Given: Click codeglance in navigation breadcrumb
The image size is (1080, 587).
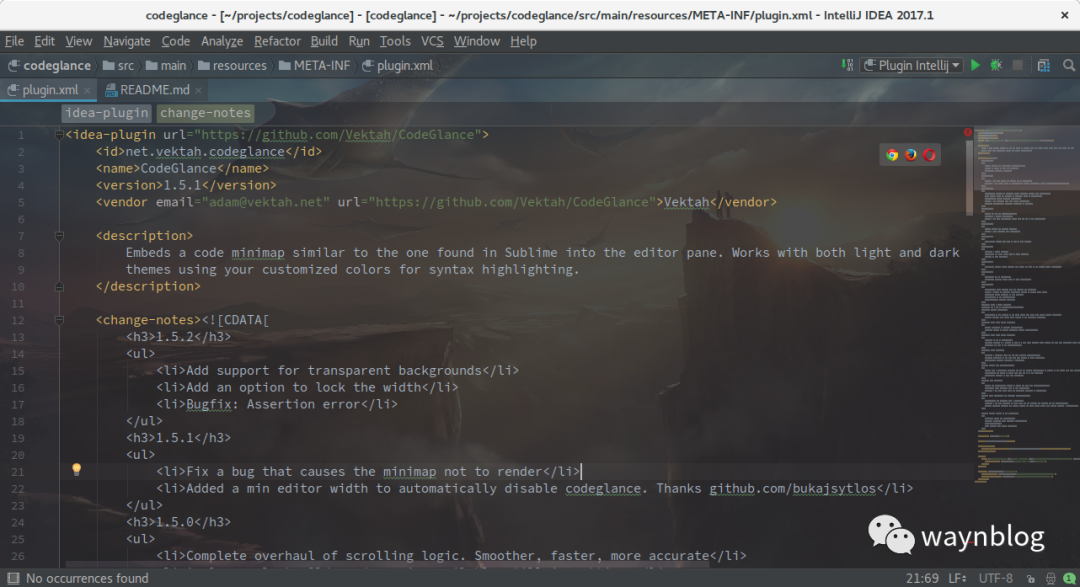Looking at the screenshot, I should (49, 65).
